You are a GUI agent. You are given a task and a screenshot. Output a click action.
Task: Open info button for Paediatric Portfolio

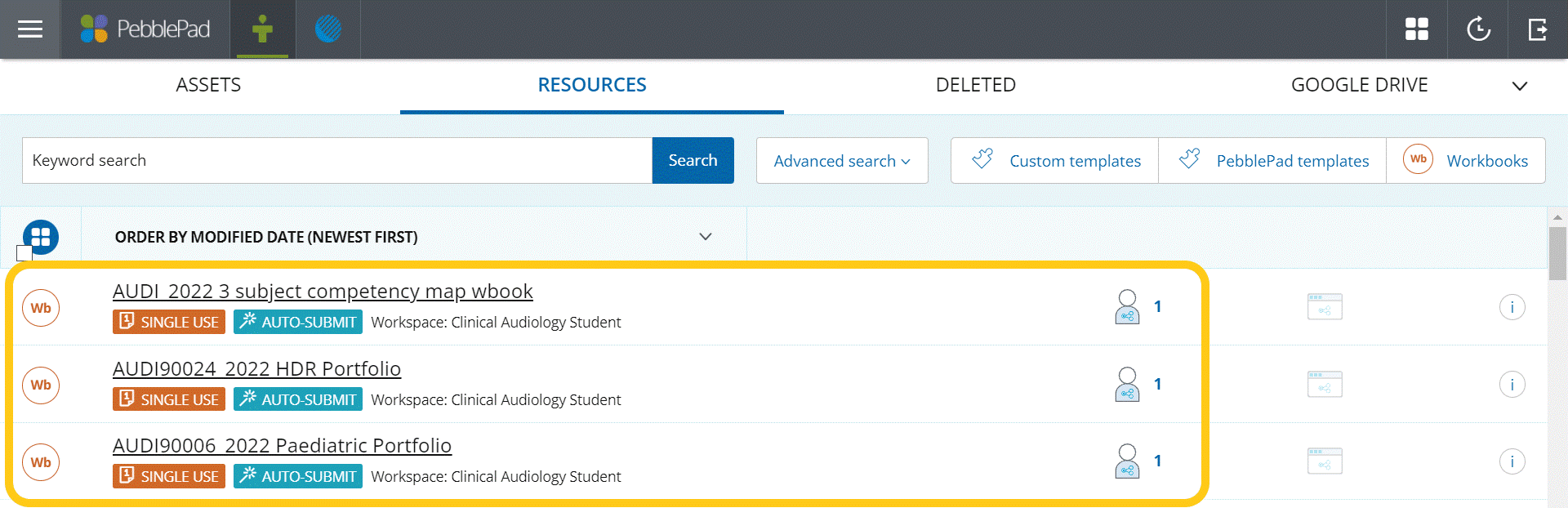click(x=1512, y=461)
